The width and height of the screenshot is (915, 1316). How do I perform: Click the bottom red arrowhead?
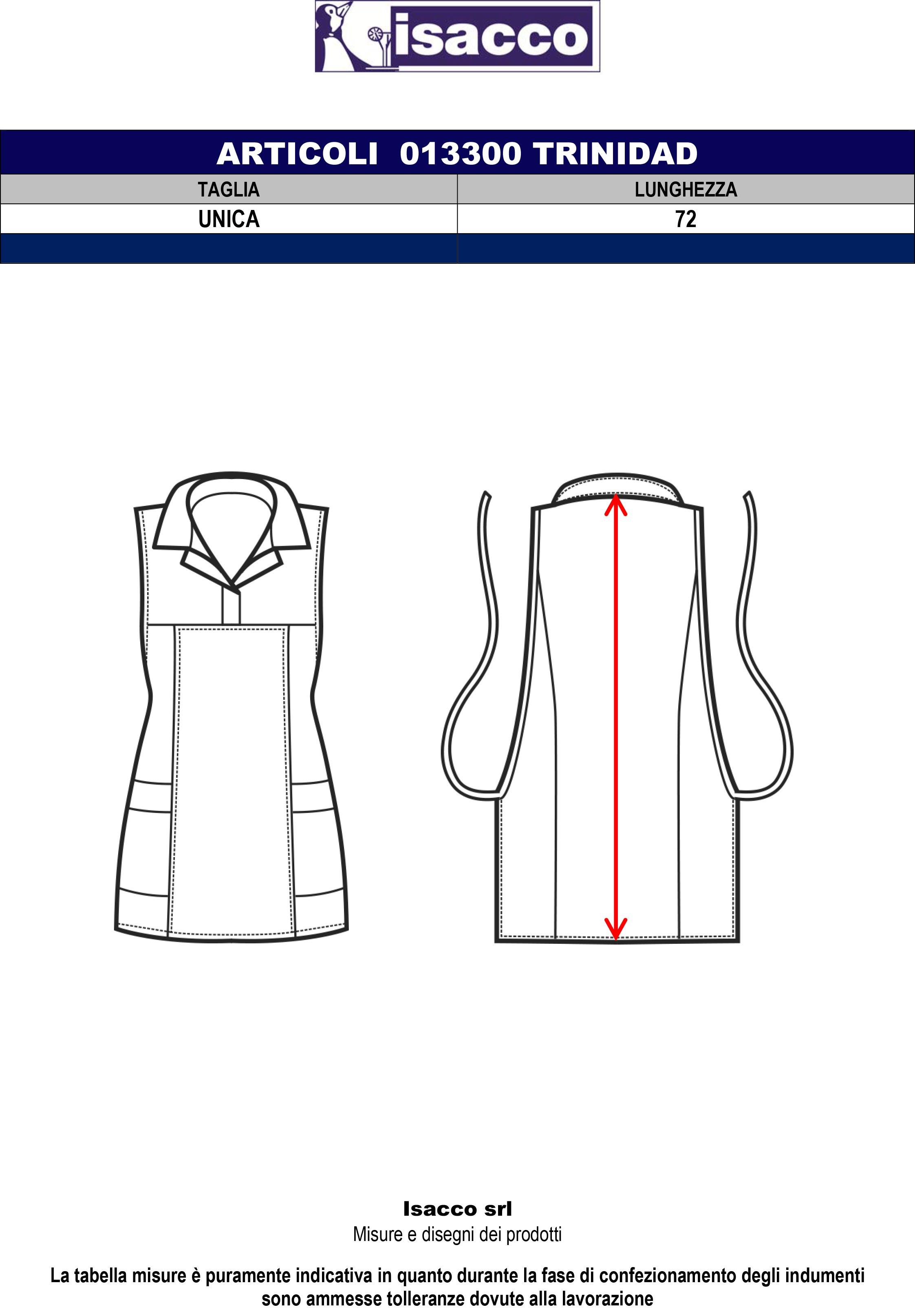point(616,931)
